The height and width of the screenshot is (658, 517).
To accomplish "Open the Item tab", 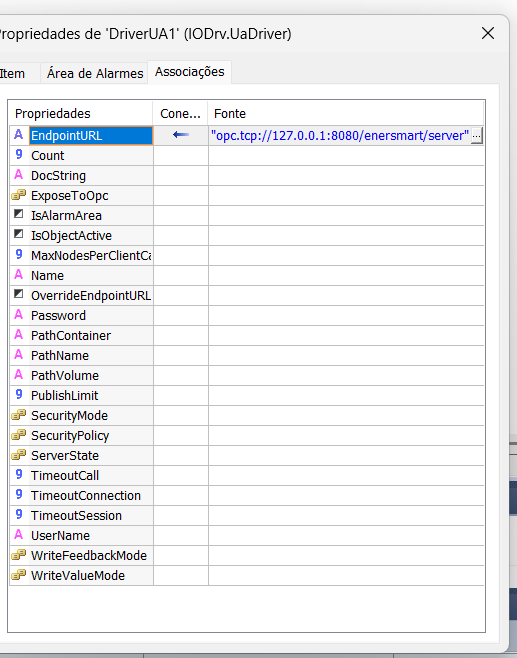I will coord(13,74).
